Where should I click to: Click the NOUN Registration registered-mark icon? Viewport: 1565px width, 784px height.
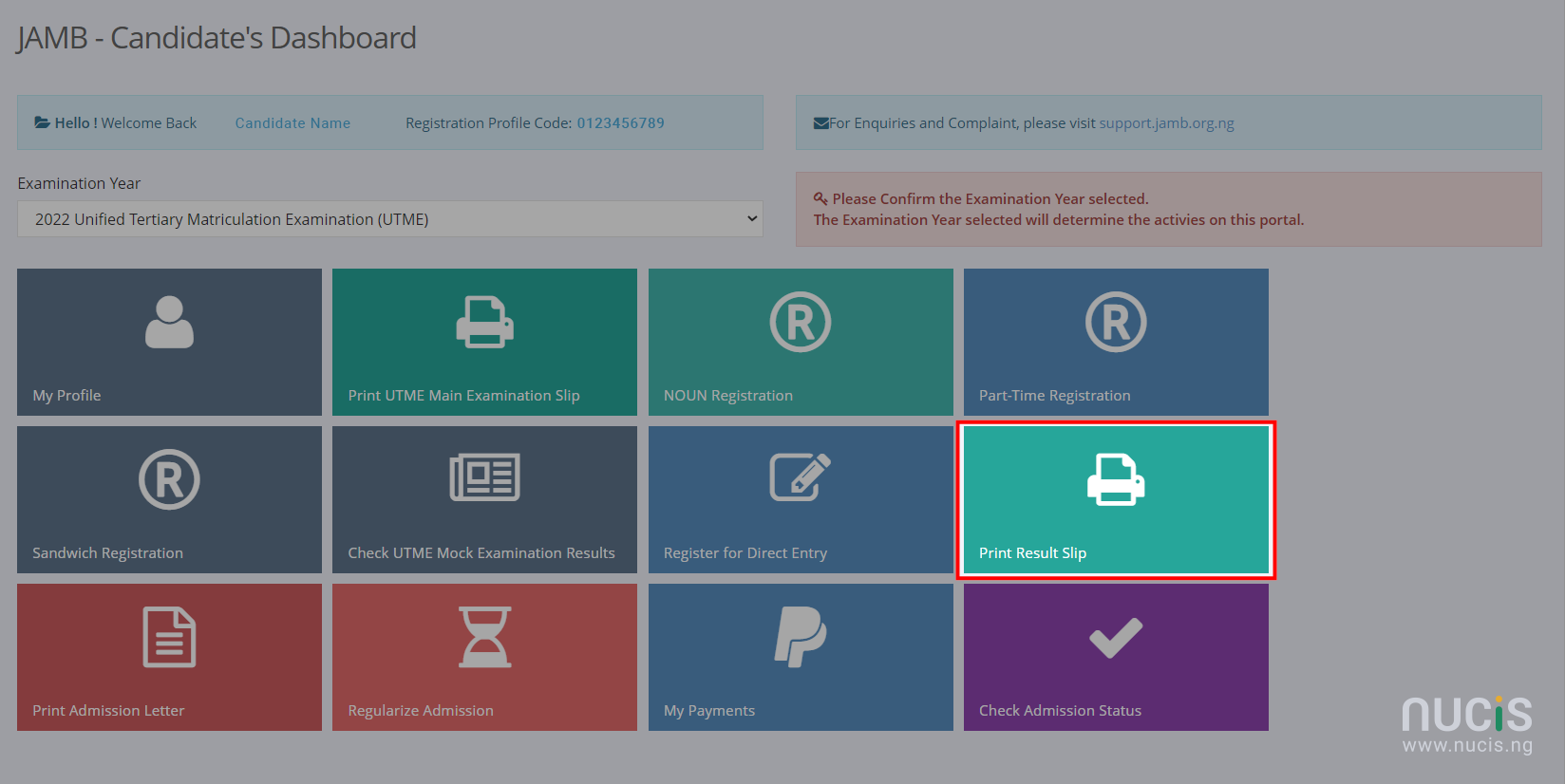tap(800, 323)
